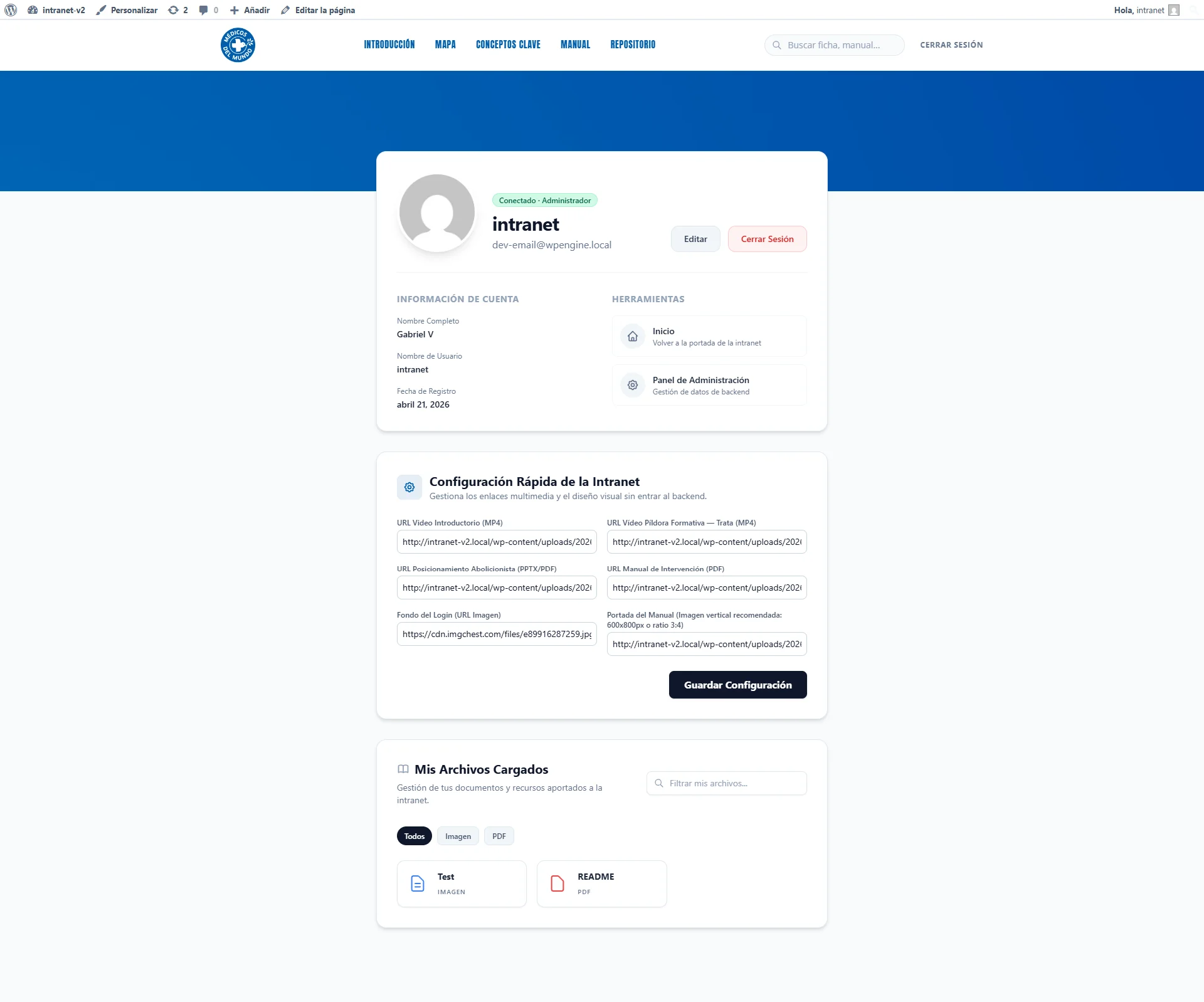The height and width of the screenshot is (1002, 1204).
Task: Click the home icon beside Inicio
Action: pyautogui.click(x=633, y=336)
